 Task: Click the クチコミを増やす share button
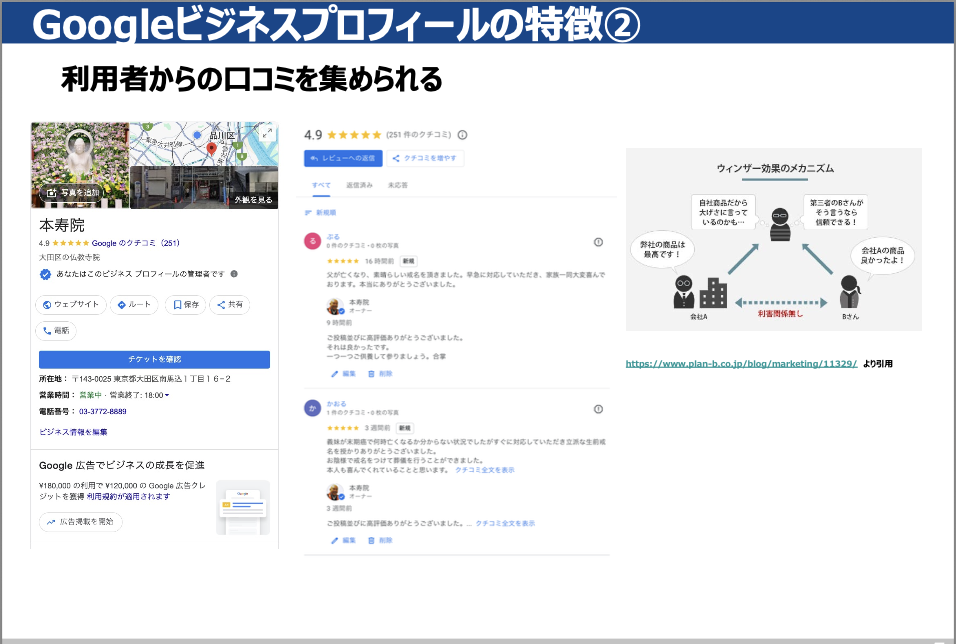(425, 158)
